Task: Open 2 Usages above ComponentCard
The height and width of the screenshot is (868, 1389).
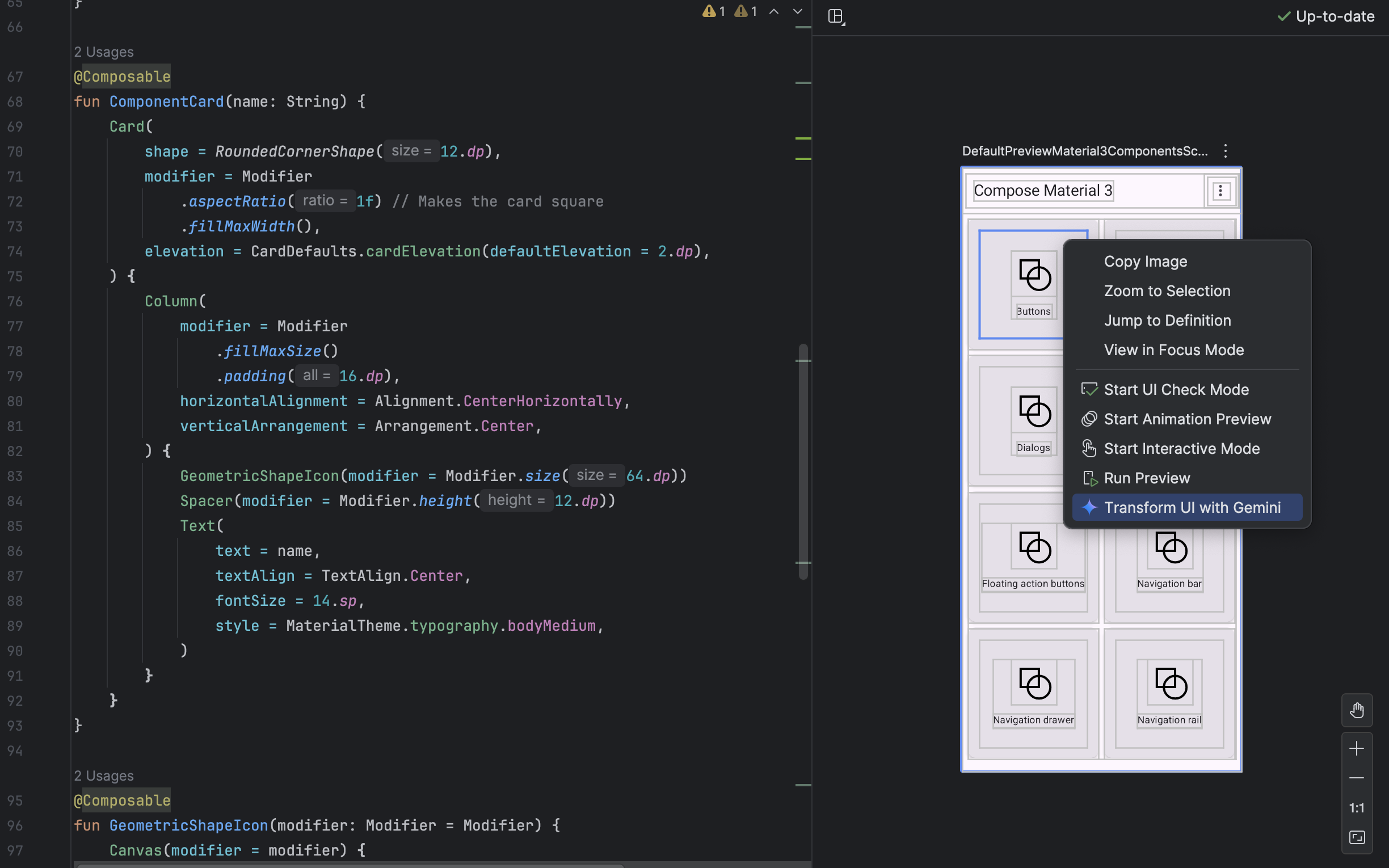Action: pos(104,52)
